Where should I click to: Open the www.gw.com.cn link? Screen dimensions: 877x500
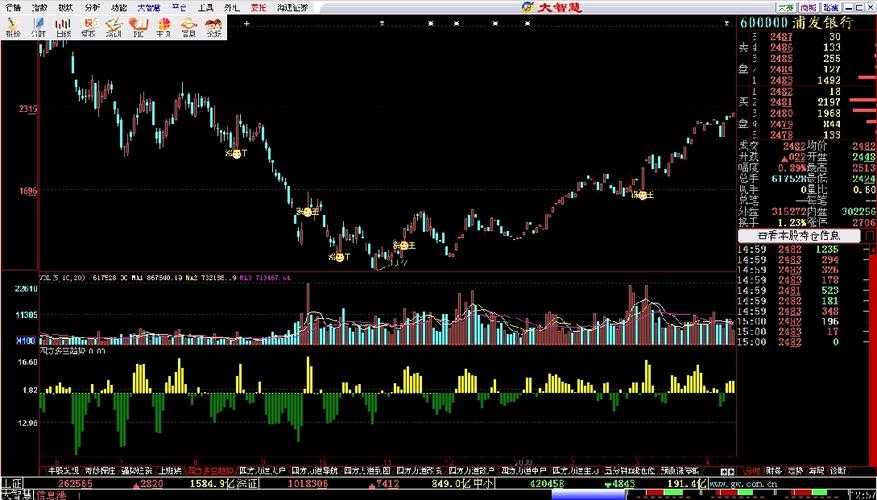pyautogui.click(x=741, y=482)
